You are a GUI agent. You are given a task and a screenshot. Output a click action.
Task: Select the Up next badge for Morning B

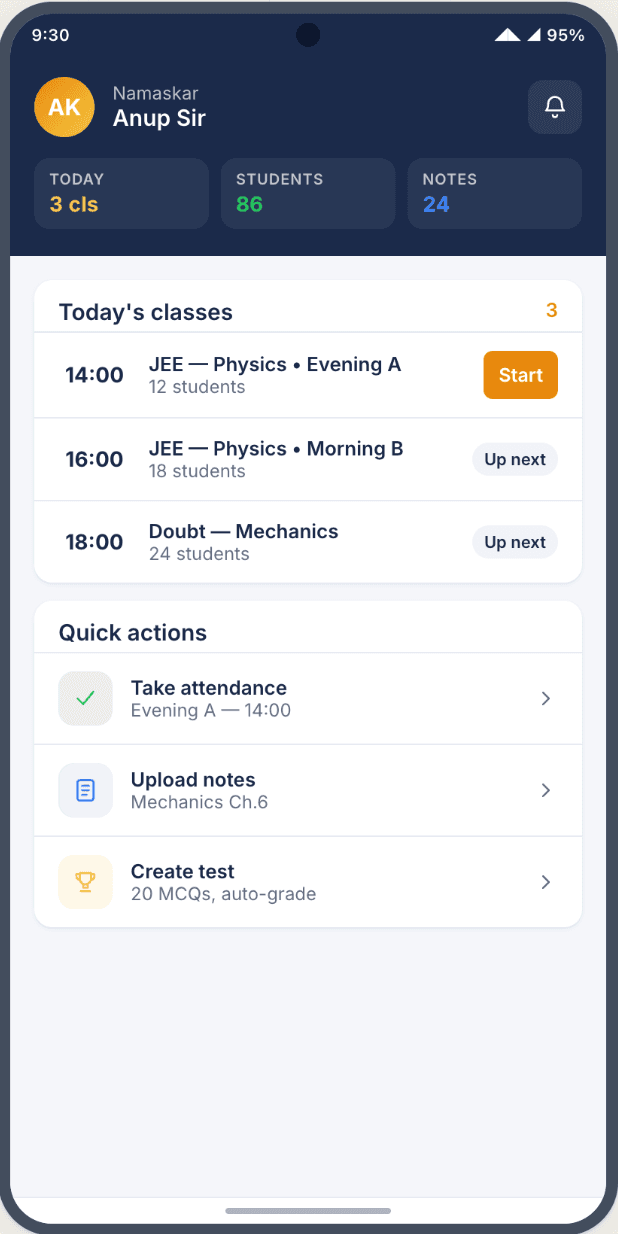pyautogui.click(x=514, y=459)
